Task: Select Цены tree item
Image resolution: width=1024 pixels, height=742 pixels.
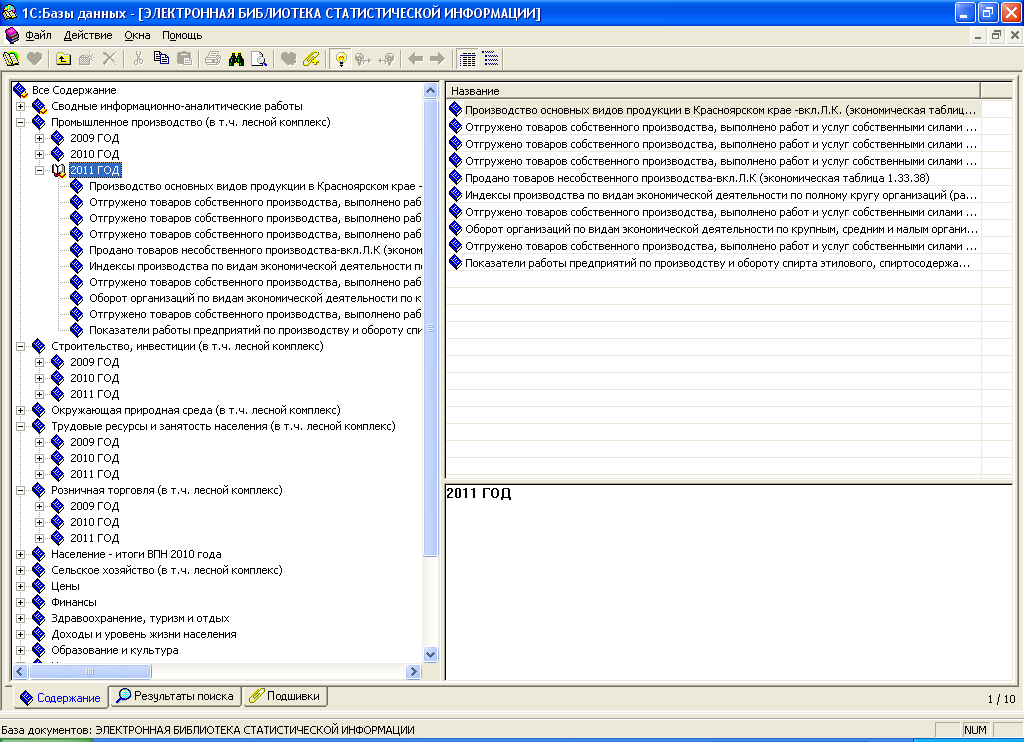Action: 65,586
